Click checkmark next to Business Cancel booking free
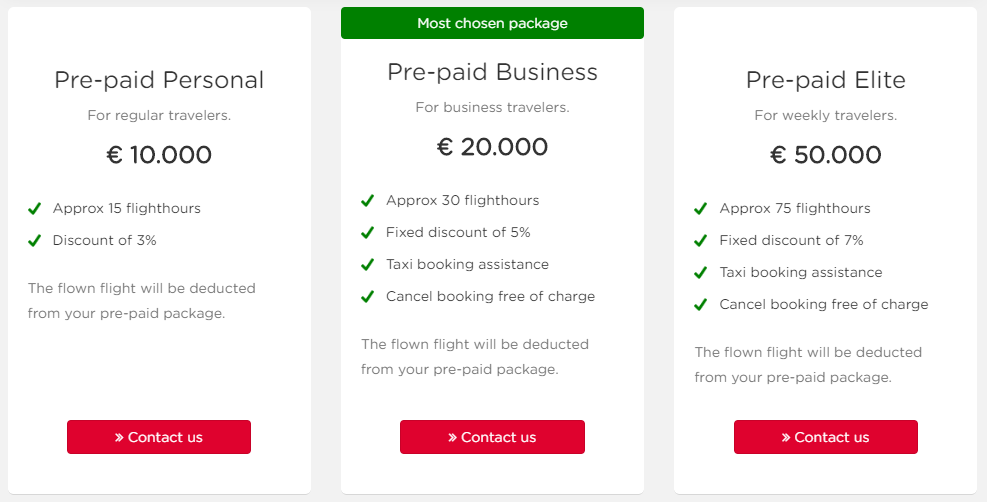987x502 pixels. (368, 297)
